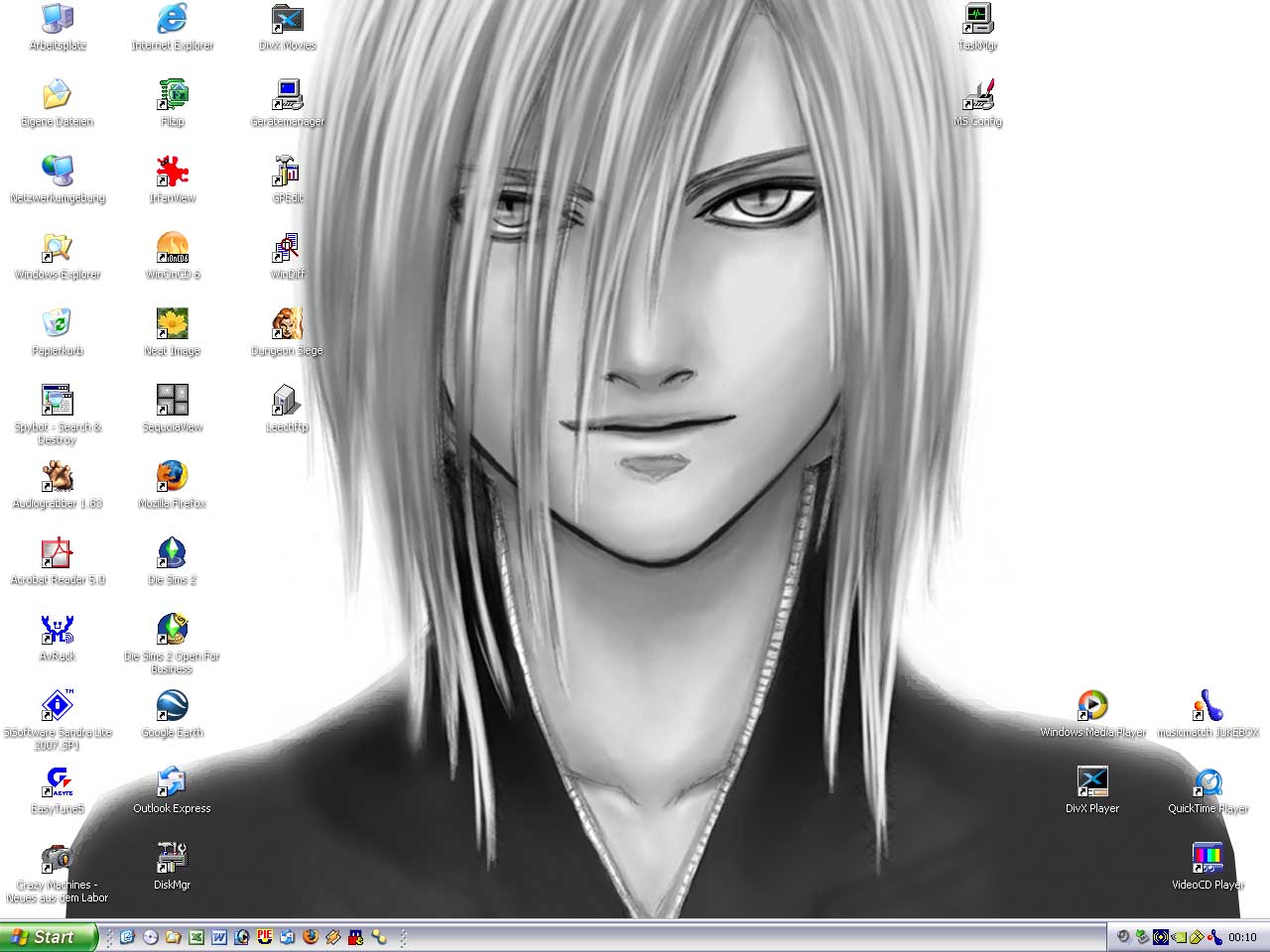Select the Gerätemanager desktop shortcut
This screenshot has width=1270, height=952.
coord(288,103)
